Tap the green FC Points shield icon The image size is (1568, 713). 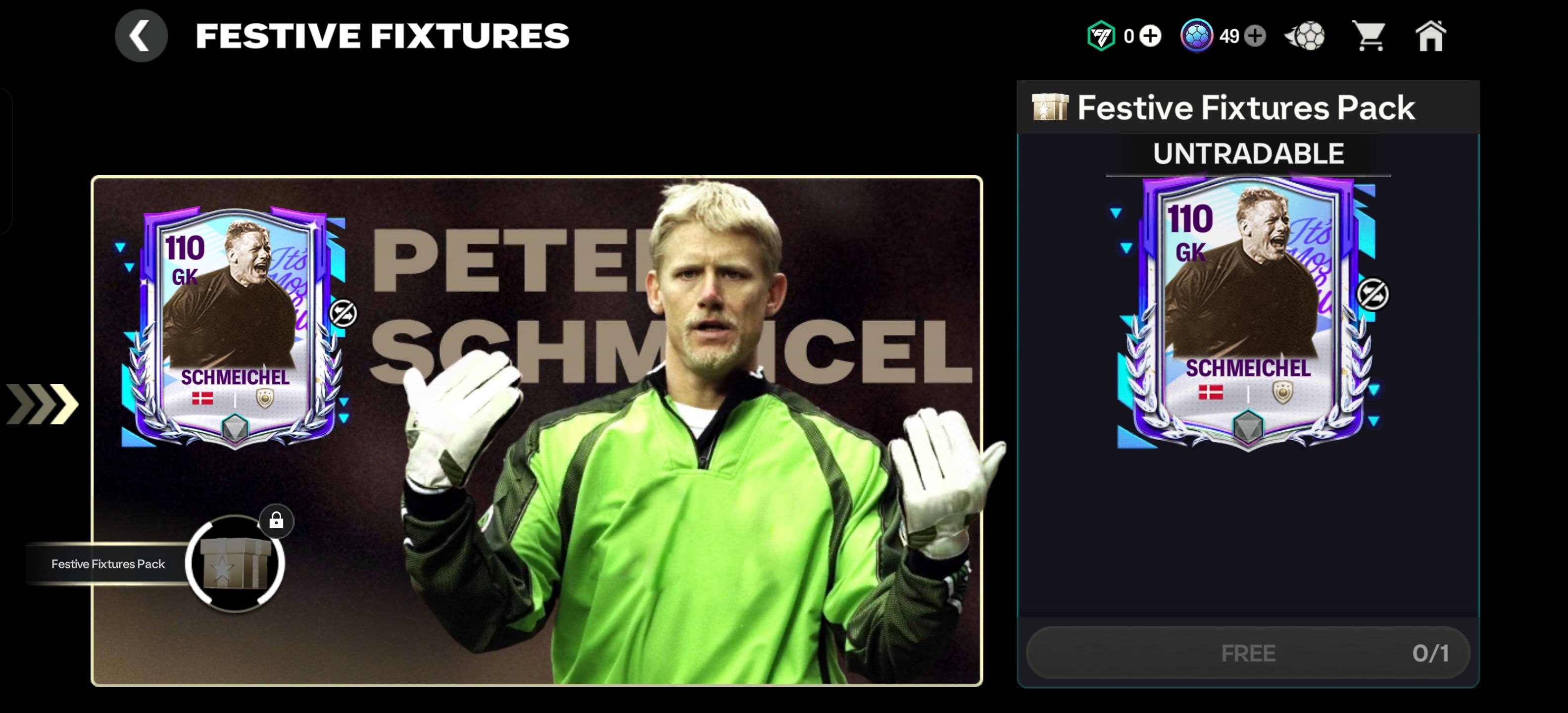(1101, 36)
